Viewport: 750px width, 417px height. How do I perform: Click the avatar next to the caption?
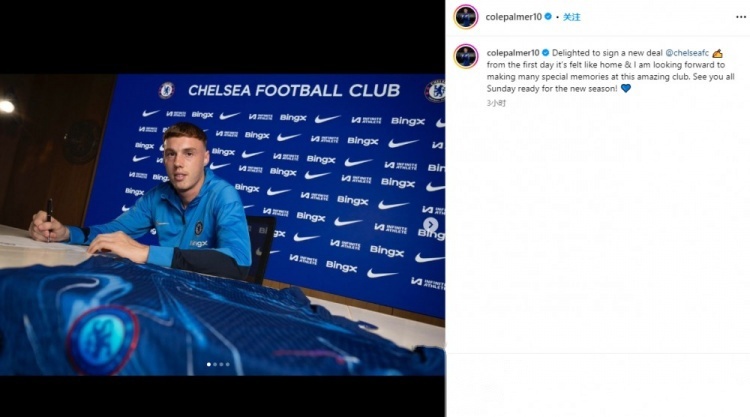(466, 56)
